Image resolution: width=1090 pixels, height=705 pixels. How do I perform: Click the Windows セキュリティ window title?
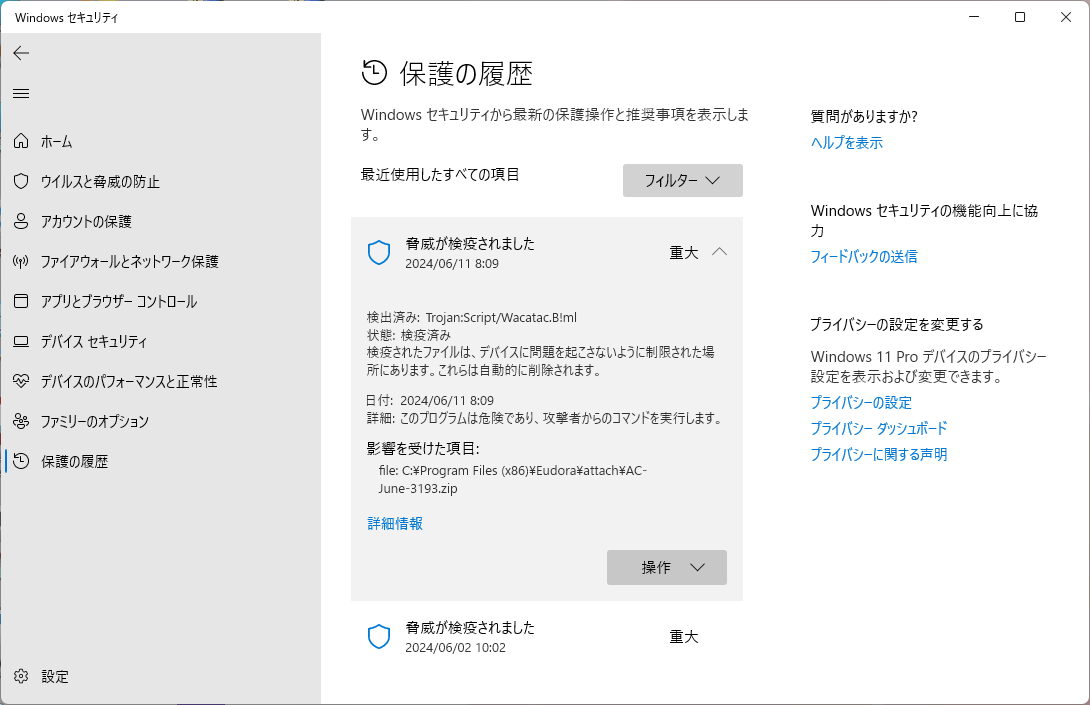pyautogui.click(x=67, y=17)
